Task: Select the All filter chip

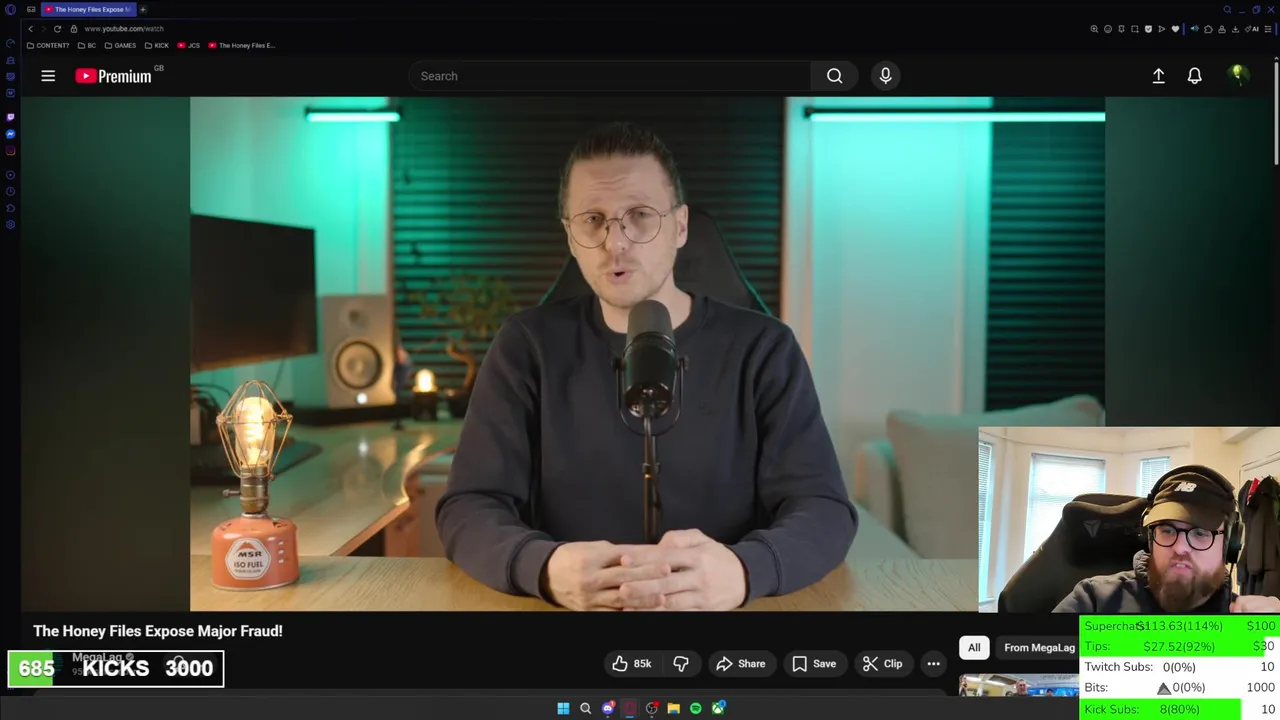Action: point(974,648)
